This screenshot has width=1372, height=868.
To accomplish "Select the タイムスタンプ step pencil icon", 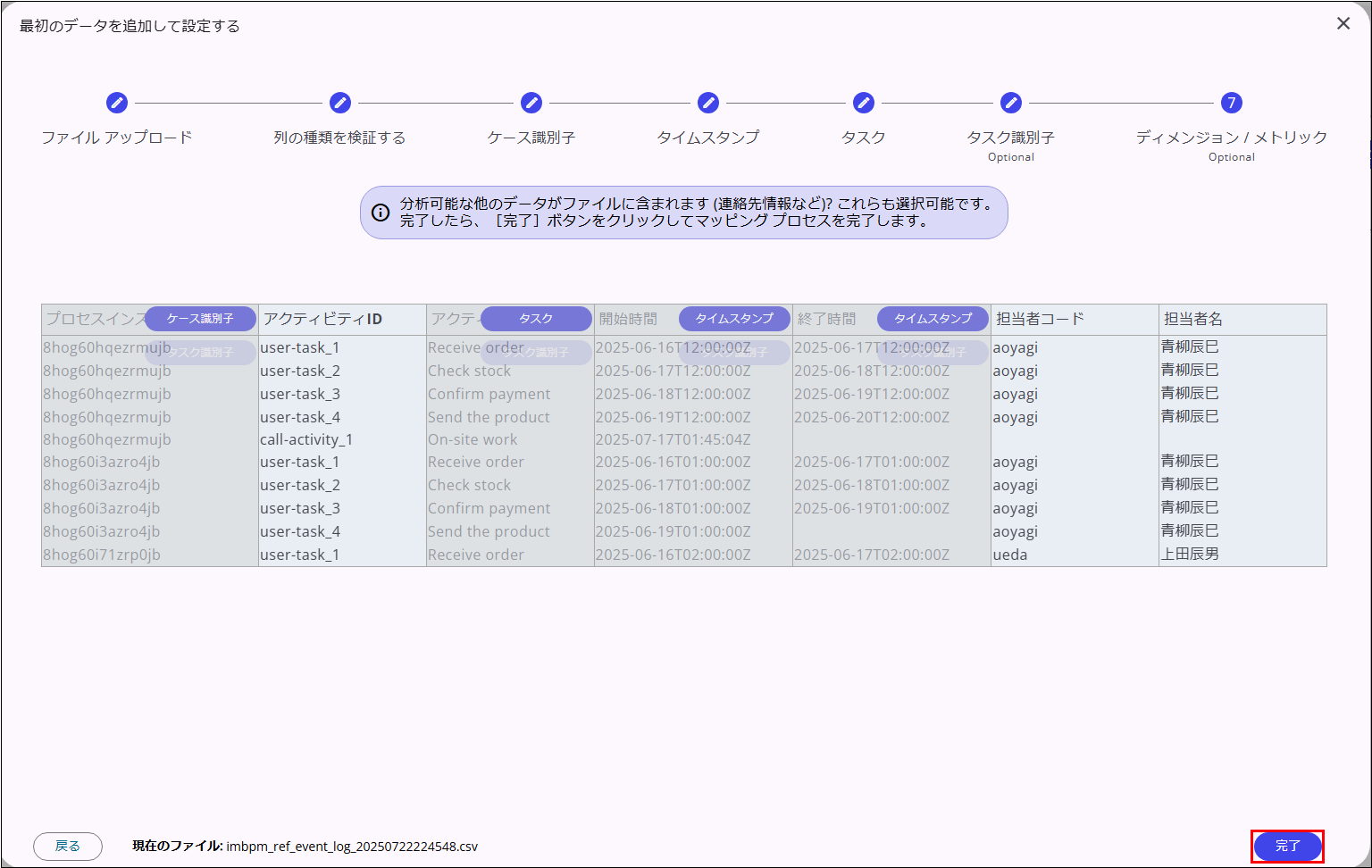I will pos(708,103).
